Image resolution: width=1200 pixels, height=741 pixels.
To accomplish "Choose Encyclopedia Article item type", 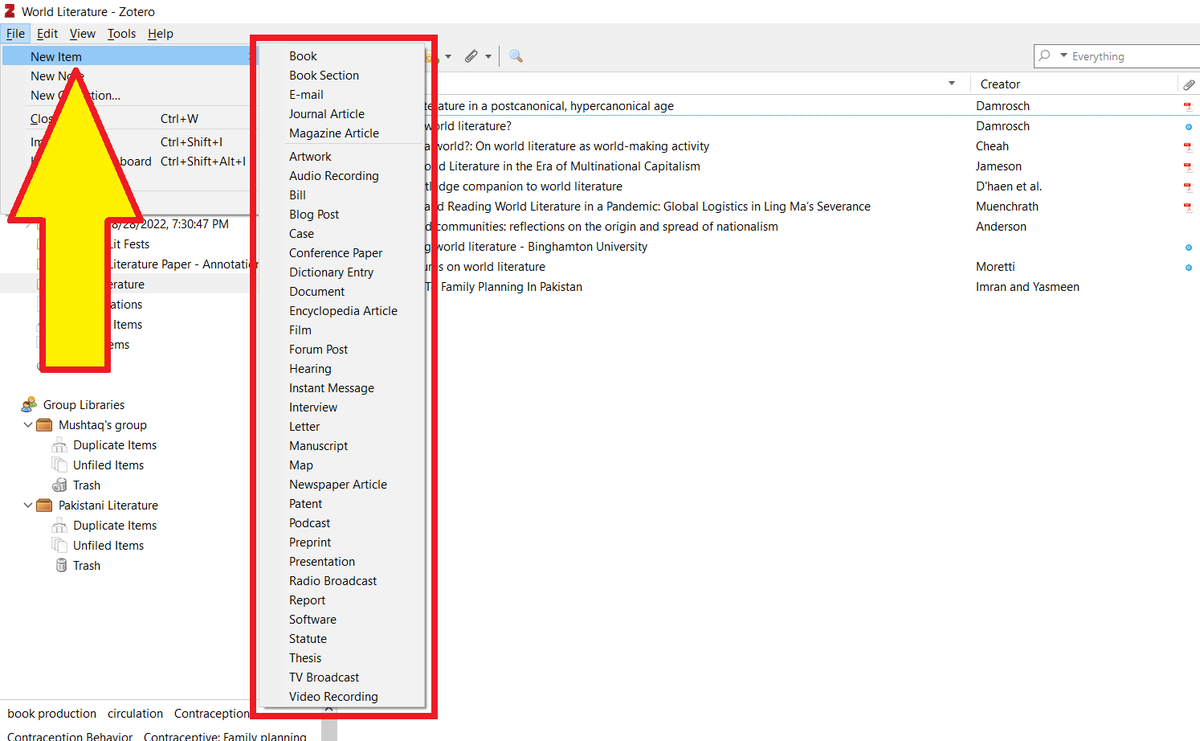I will pyautogui.click(x=341, y=311).
